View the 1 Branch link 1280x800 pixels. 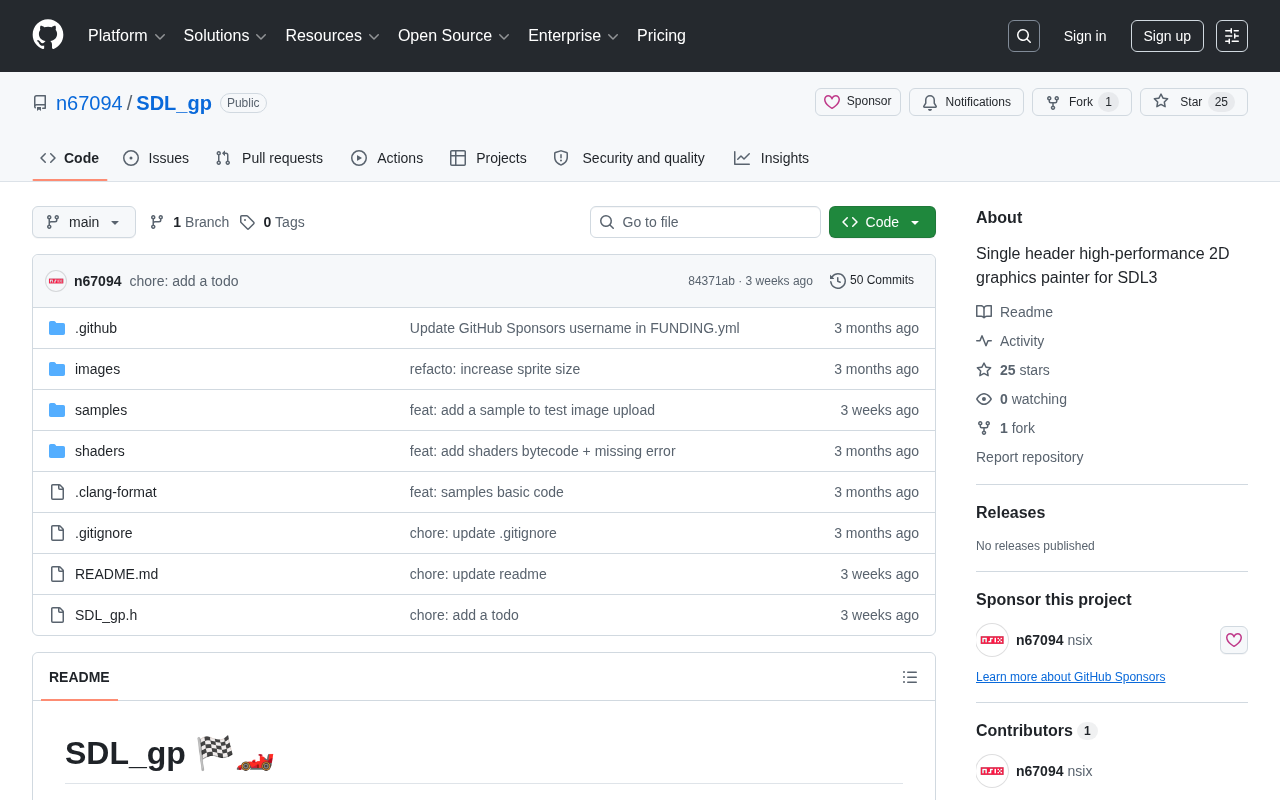coord(189,222)
